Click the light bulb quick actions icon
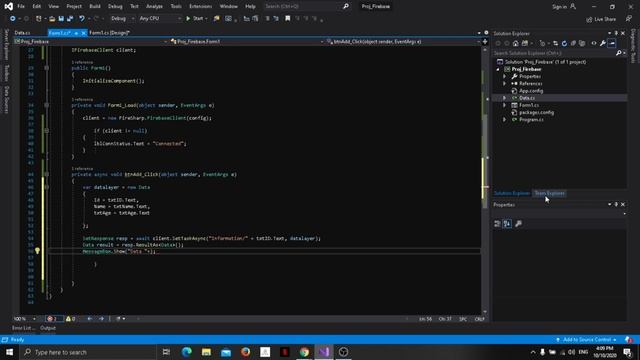640x360 pixels. click(37, 251)
